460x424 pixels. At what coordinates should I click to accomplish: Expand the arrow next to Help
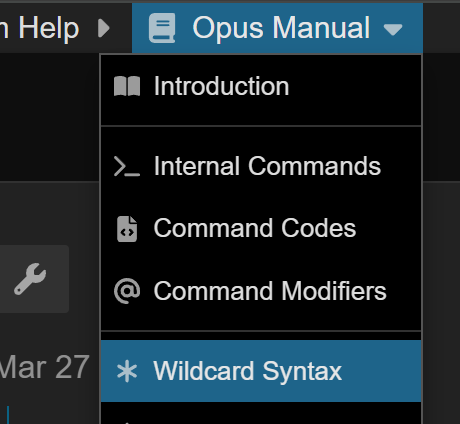click(x=104, y=28)
